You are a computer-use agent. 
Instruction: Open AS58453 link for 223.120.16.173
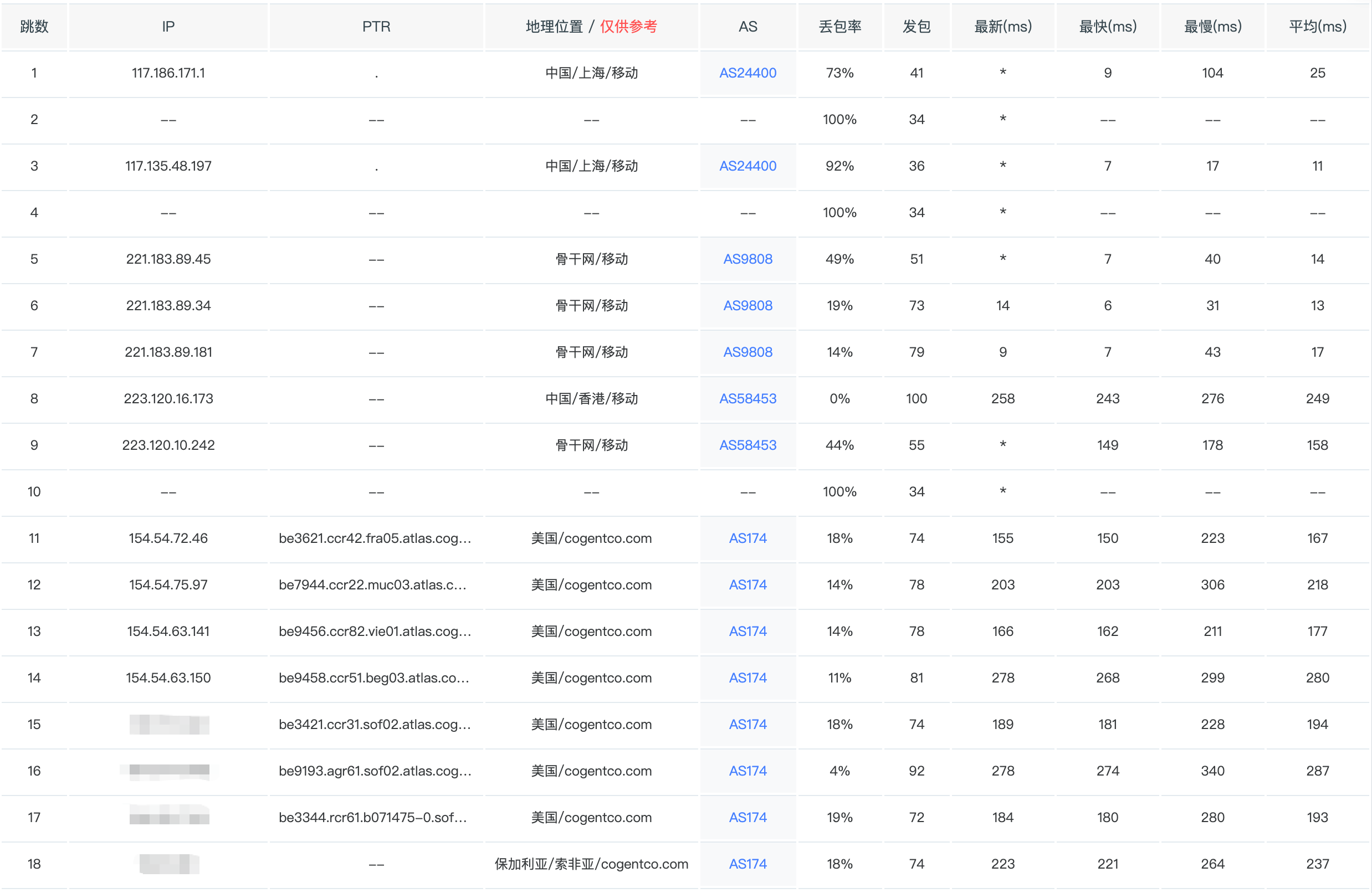748,399
